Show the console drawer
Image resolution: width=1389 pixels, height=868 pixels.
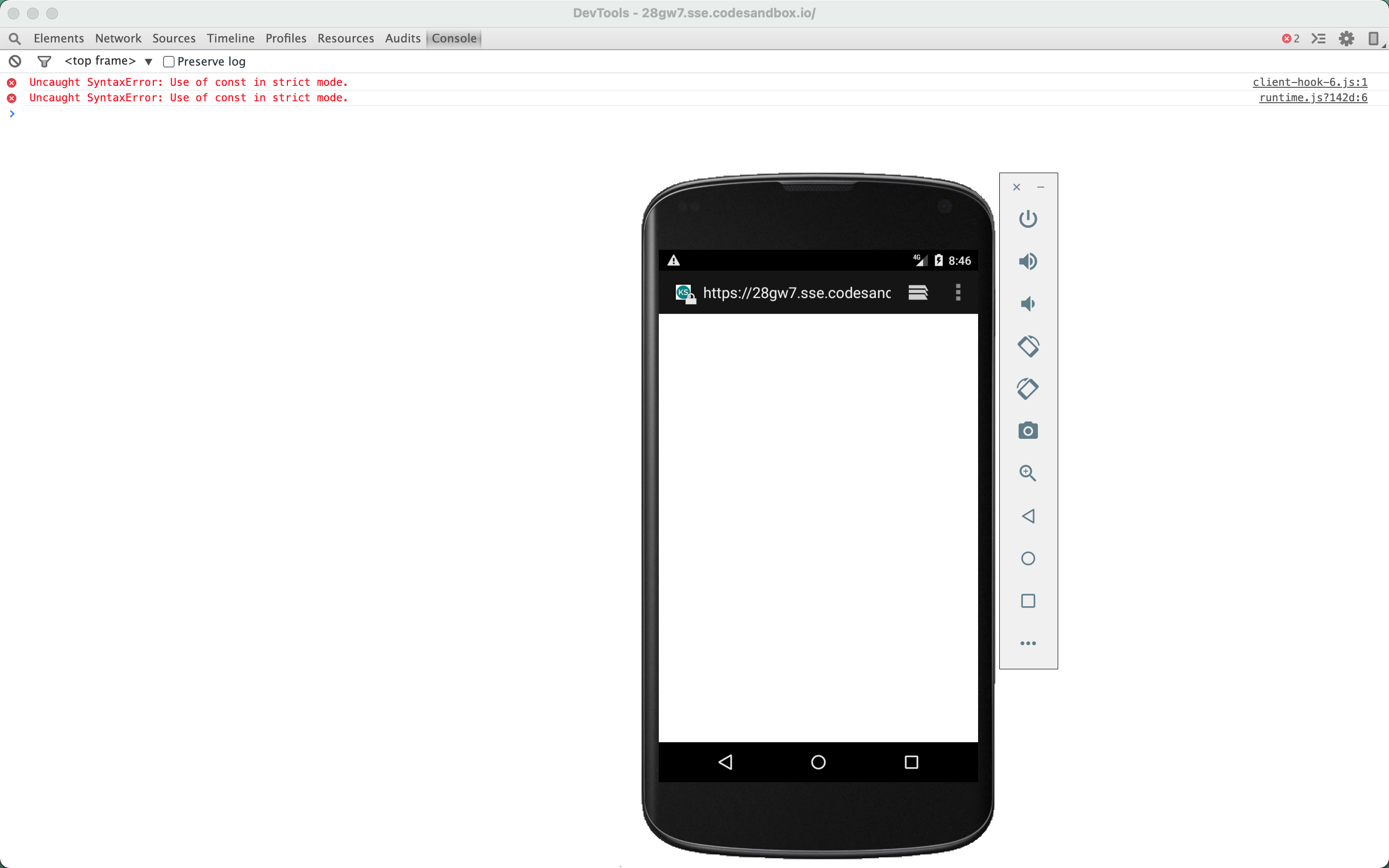(x=1319, y=39)
